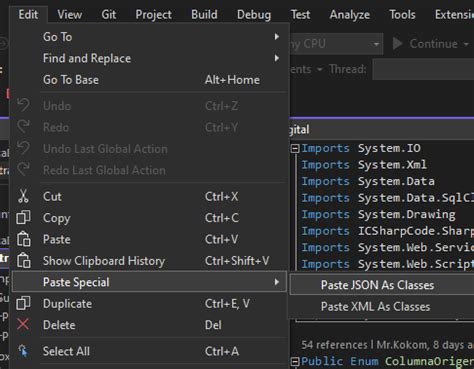Click the Redo Last Global Action icon
The width and height of the screenshot is (474, 369).
pyautogui.click(x=23, y=170)
